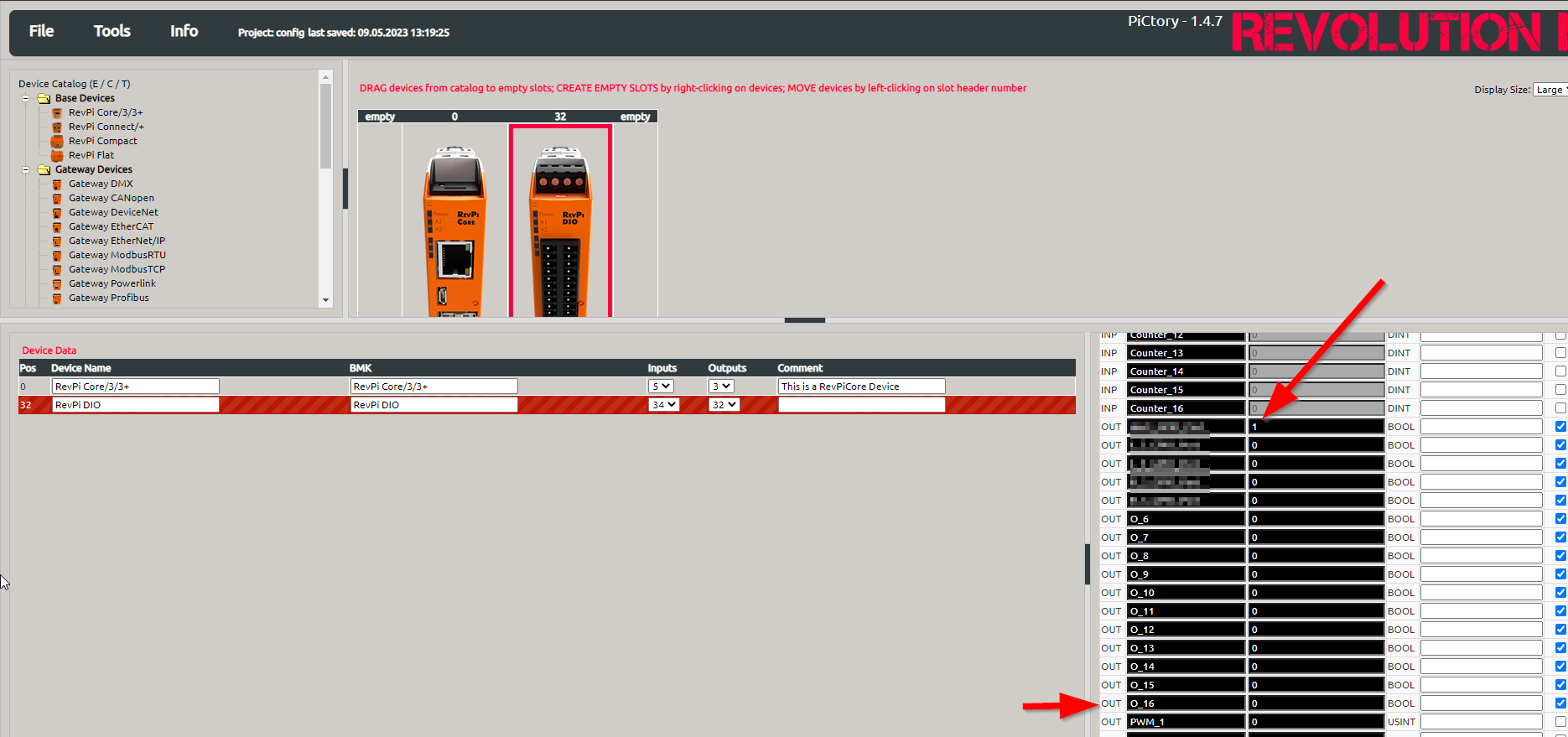Open Outputs dropdown for RevPi Core row

click(x=721, y=387)
